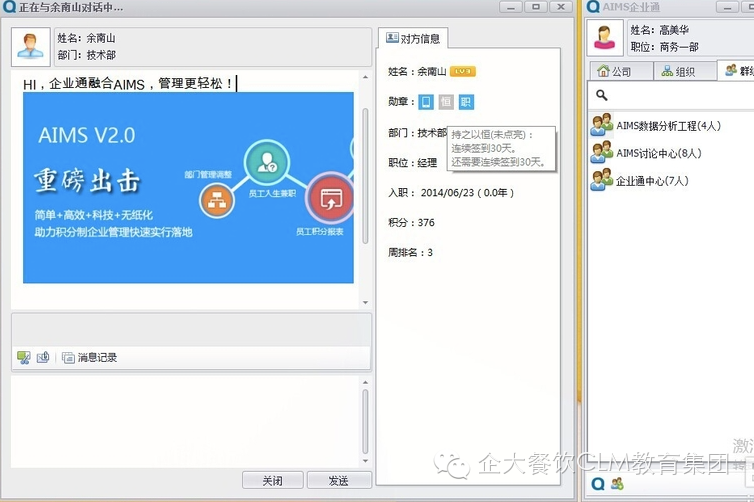The width and height of the screenshot is (754, 502).
Task: Click the Q logo in chat window title
Action: [9, 7]
